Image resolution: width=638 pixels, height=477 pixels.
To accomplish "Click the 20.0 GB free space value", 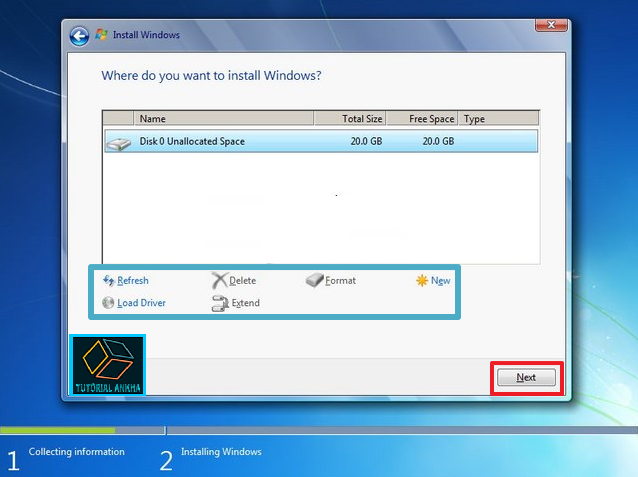I will point(438,141).
